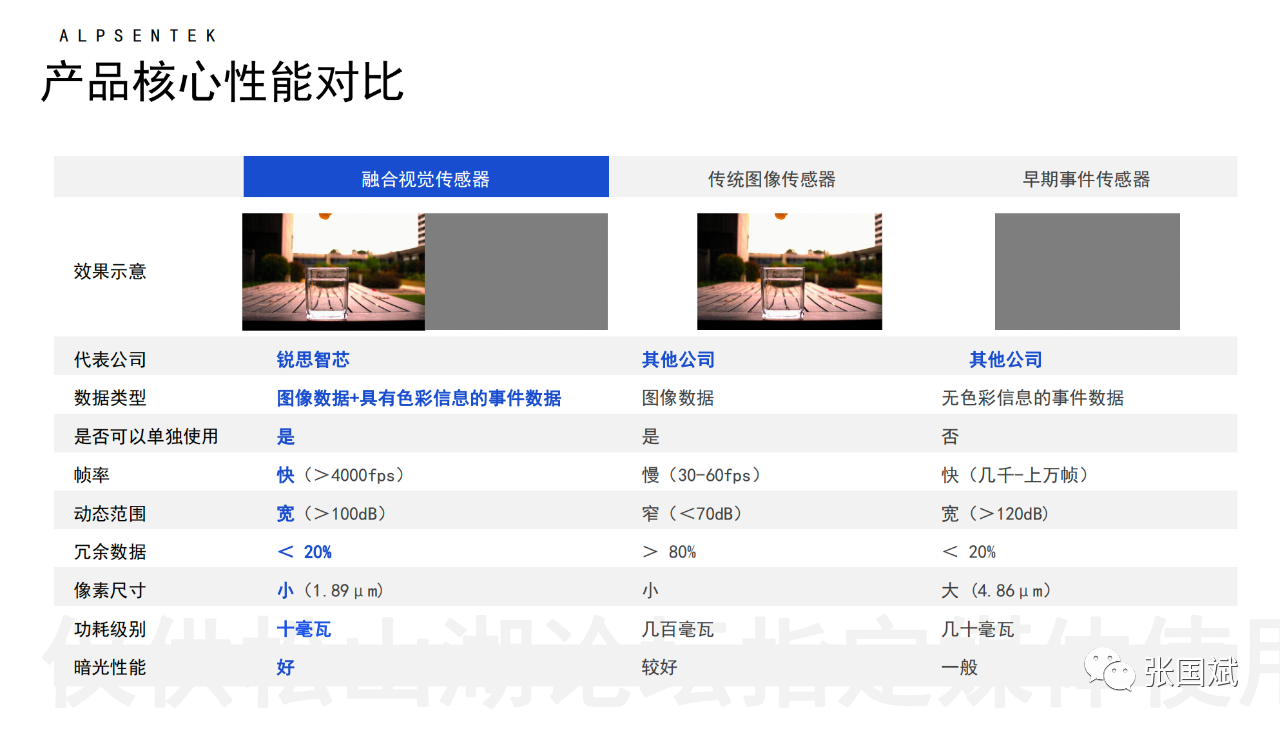Select the 大（4.86μm）pixel size cell
Screen dimensions: 1280x729
[x=996, y=590]
